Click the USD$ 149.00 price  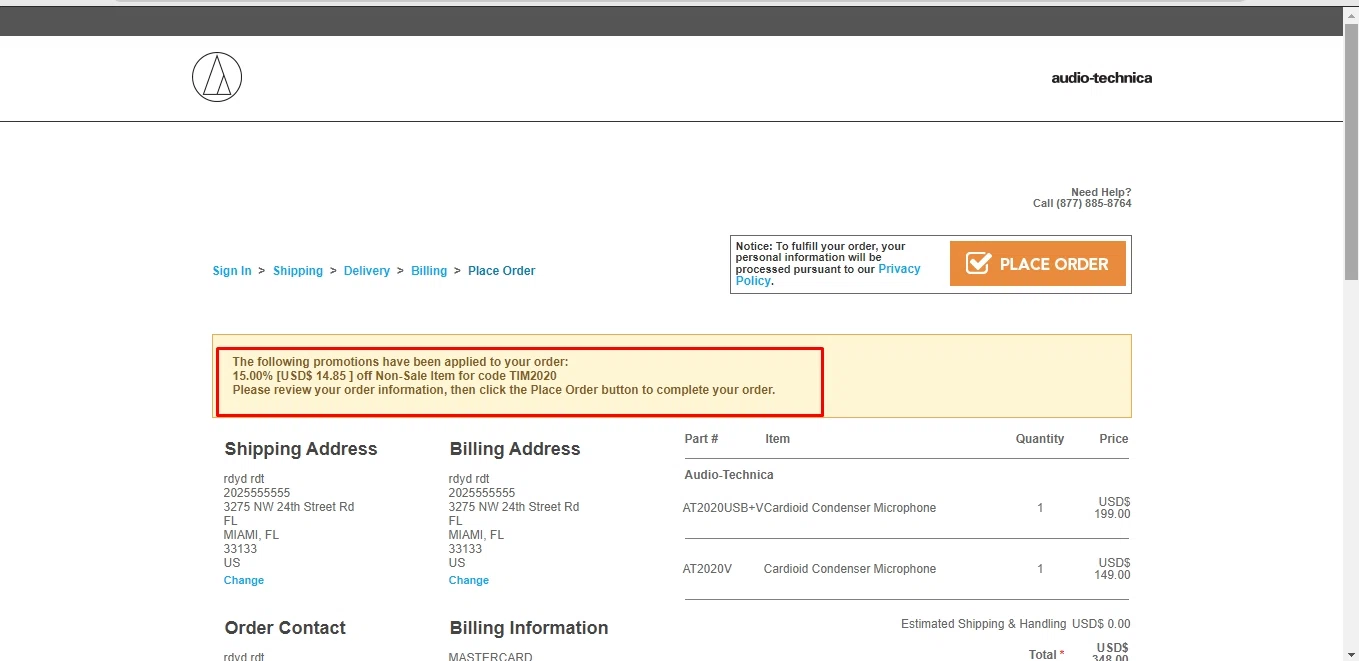coord(1113,569)
